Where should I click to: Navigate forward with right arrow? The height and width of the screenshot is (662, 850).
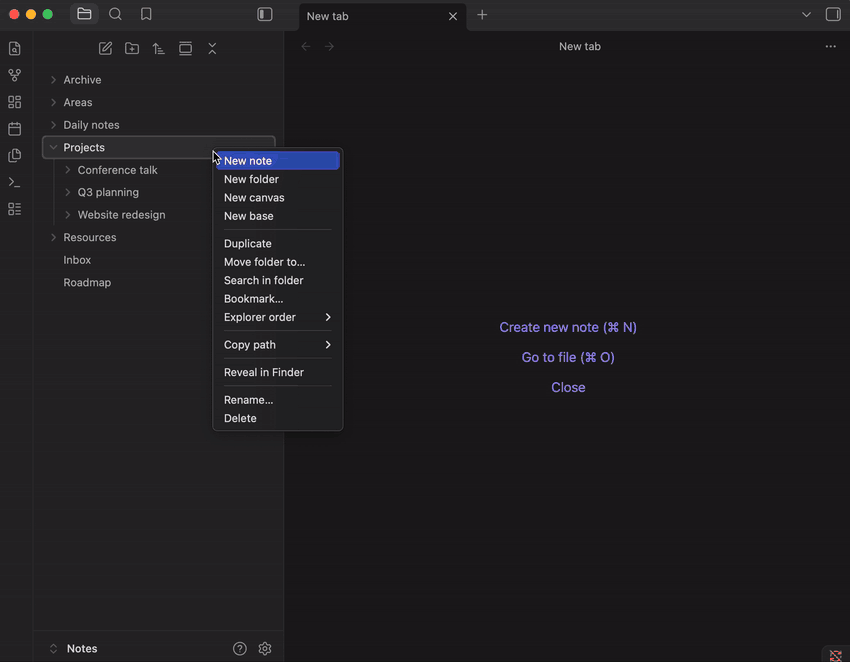click(329, 47)
